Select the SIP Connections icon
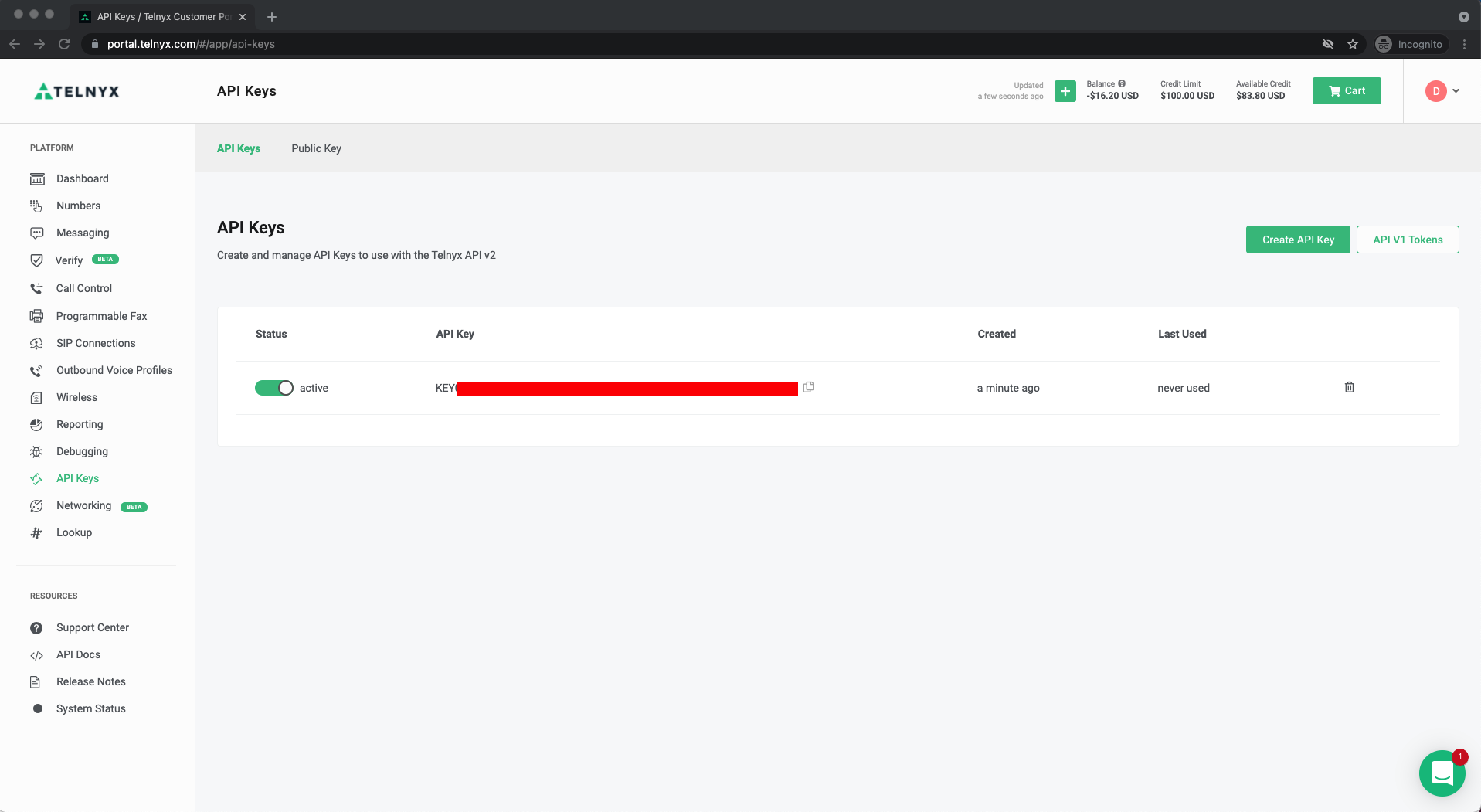Image resolution: width=1481 pixels, height=812 pixels. tap(36, 343)
